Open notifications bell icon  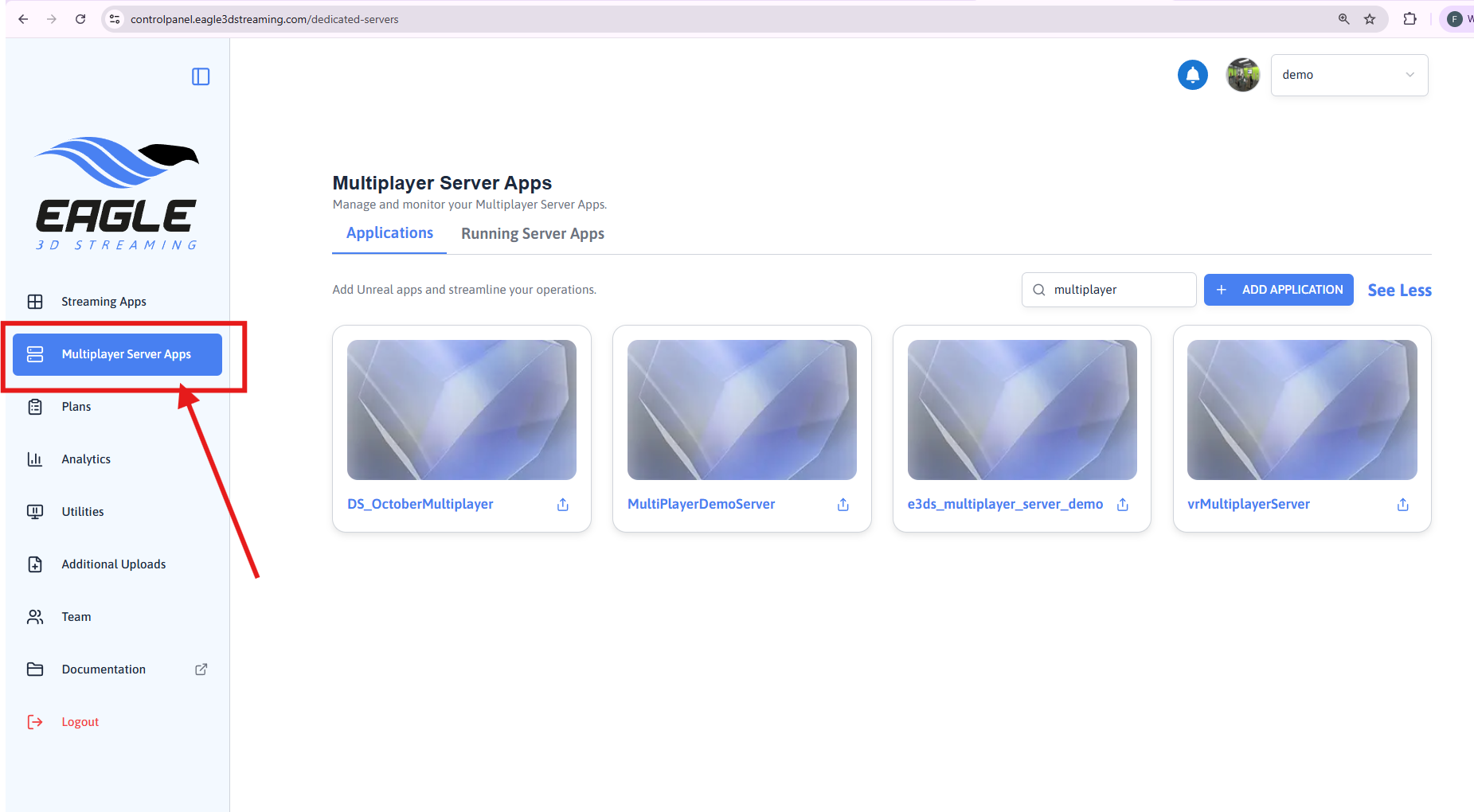tap(1192, 75)
